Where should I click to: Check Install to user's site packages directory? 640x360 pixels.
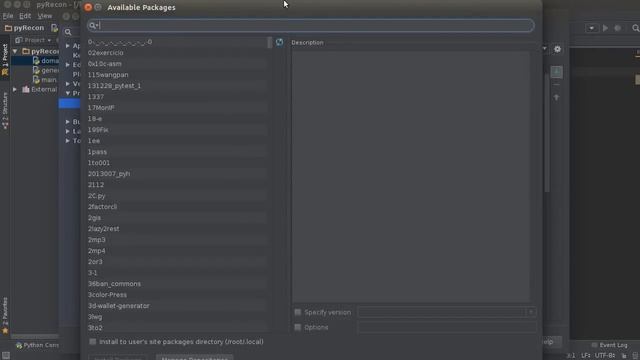coord(93,342)
